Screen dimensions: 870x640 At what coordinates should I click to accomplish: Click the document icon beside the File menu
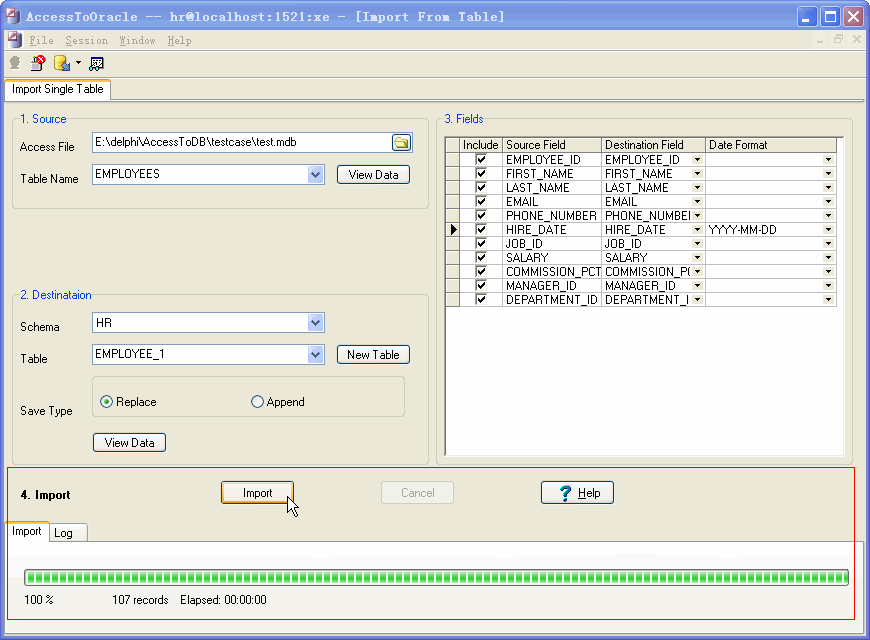[x=14, y=40]
